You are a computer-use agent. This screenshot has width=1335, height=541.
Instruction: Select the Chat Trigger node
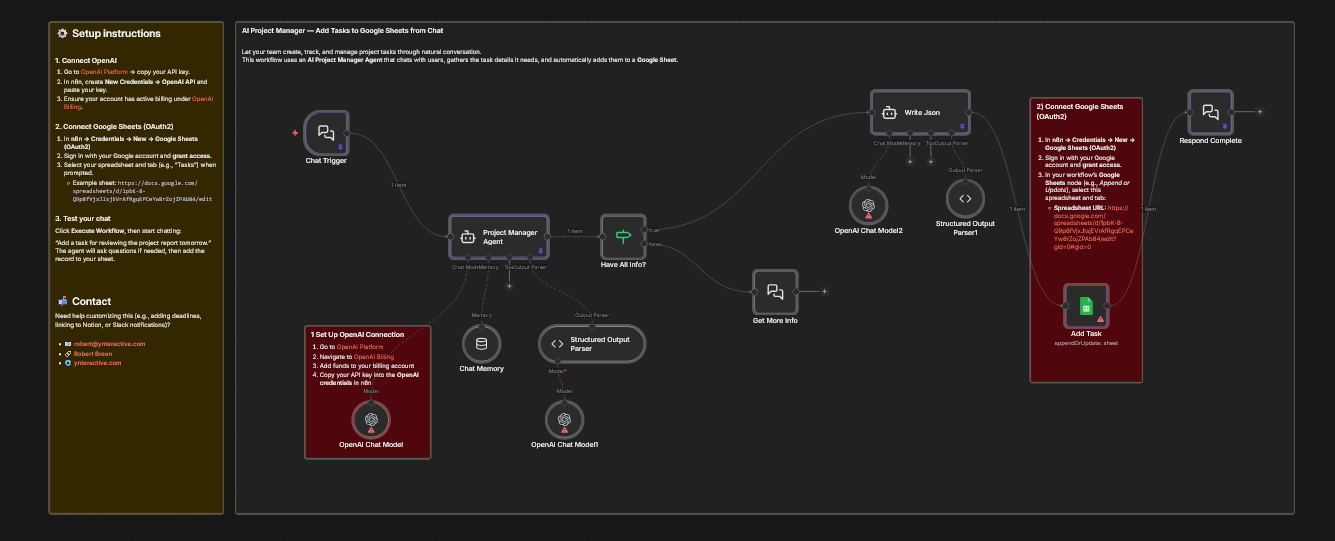pyautogui.click(x=326, y=133)
